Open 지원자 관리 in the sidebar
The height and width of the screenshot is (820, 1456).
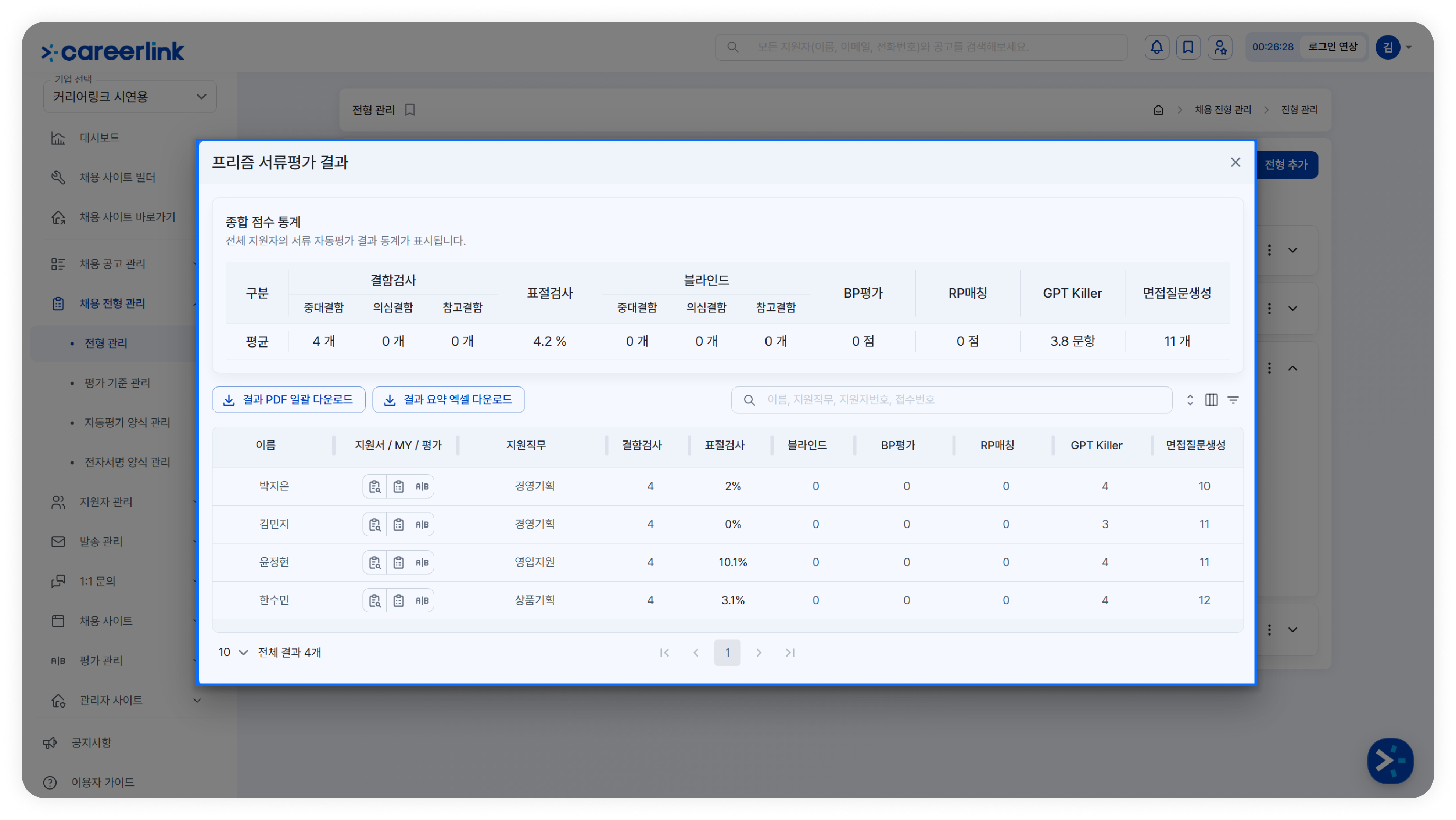106,502
